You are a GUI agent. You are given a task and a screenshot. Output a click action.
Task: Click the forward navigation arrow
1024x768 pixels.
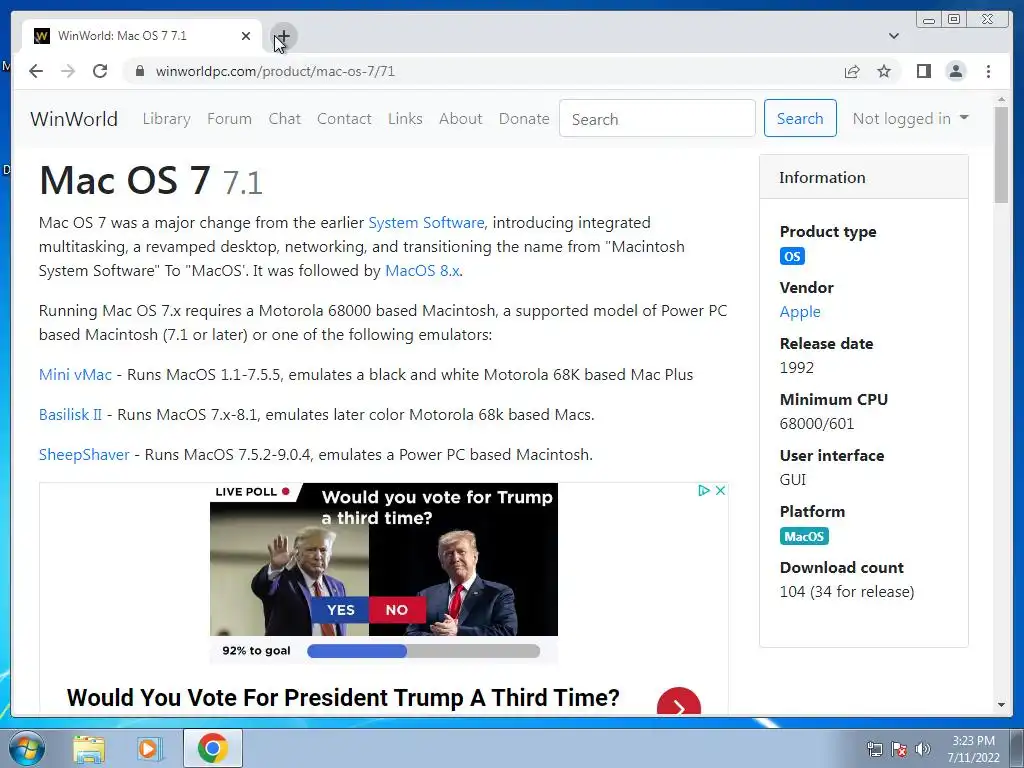click(x=68, y=71)
